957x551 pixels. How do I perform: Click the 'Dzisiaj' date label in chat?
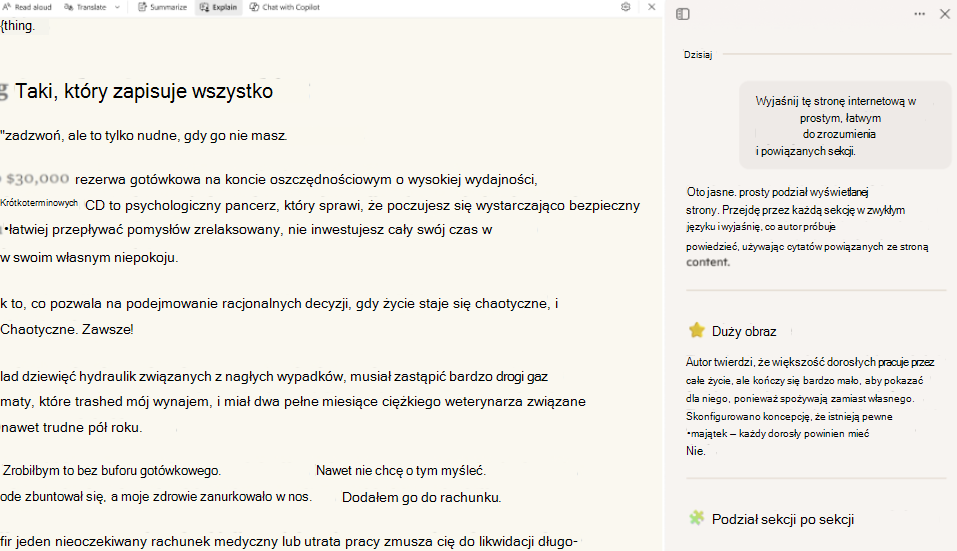pyautogui.click(x=698, y=54)
